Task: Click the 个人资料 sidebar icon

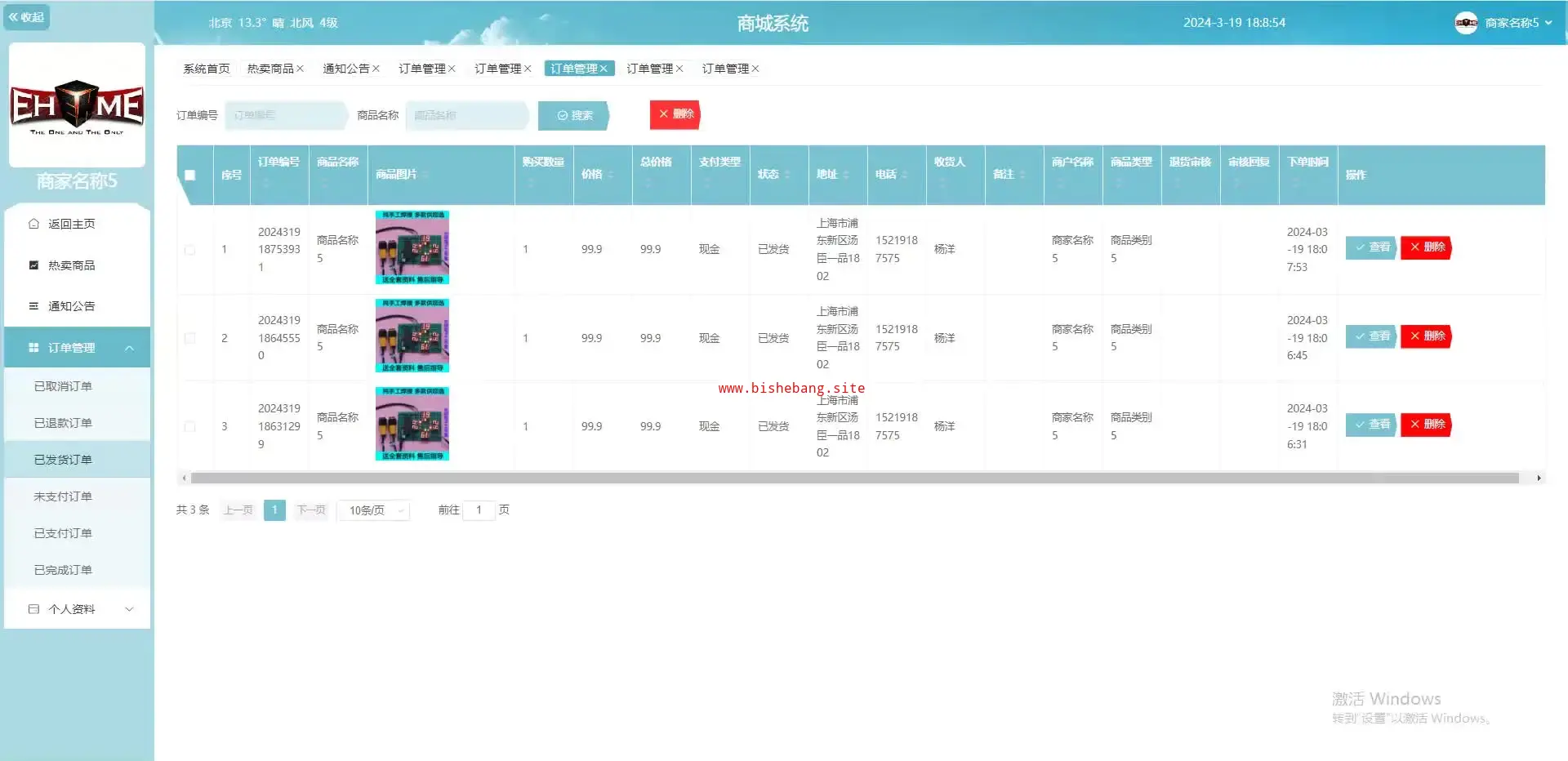Action: (x=33, y=609)
